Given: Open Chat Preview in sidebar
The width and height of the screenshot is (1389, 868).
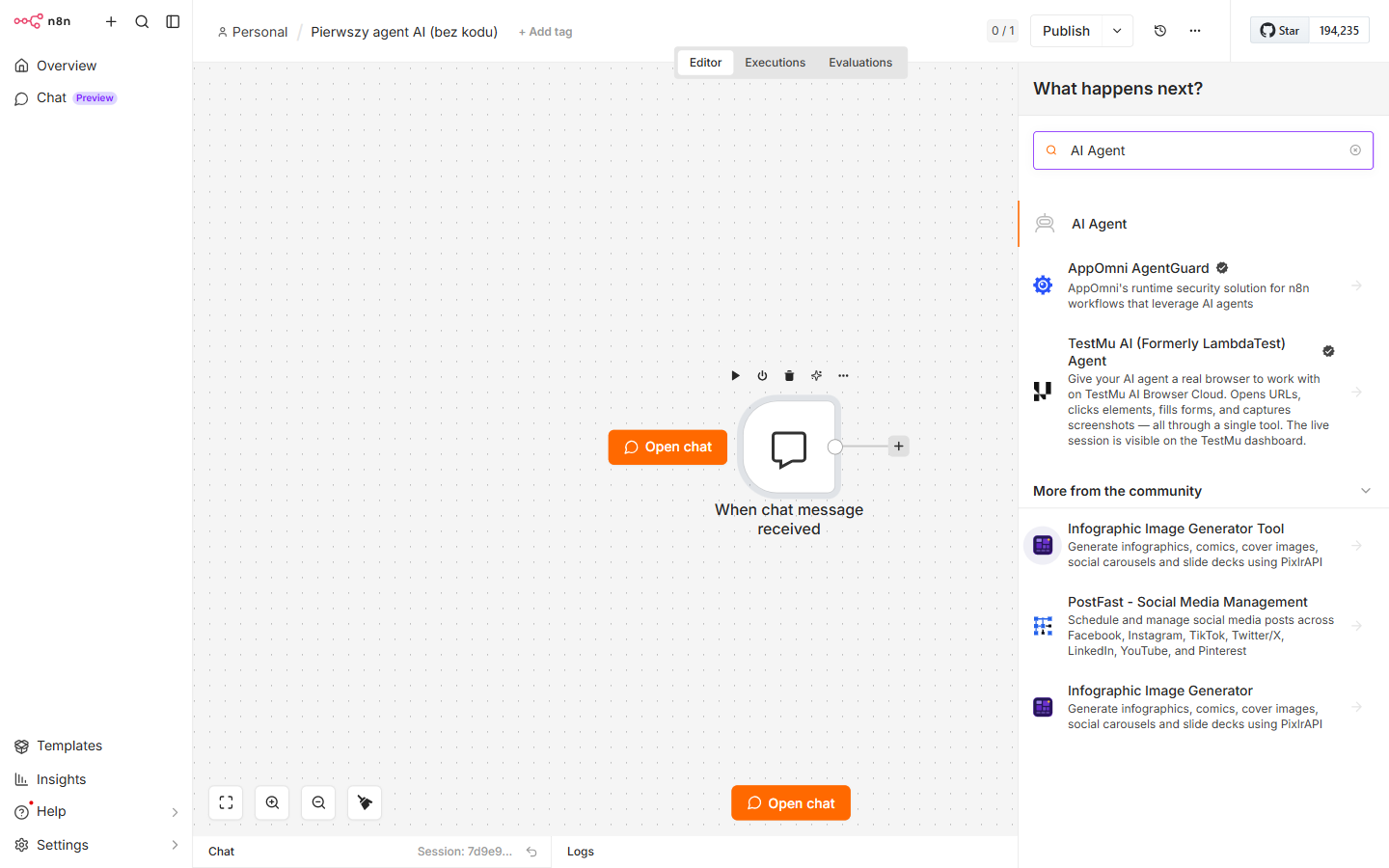Looking at the screenshot, I should point(95,98).
